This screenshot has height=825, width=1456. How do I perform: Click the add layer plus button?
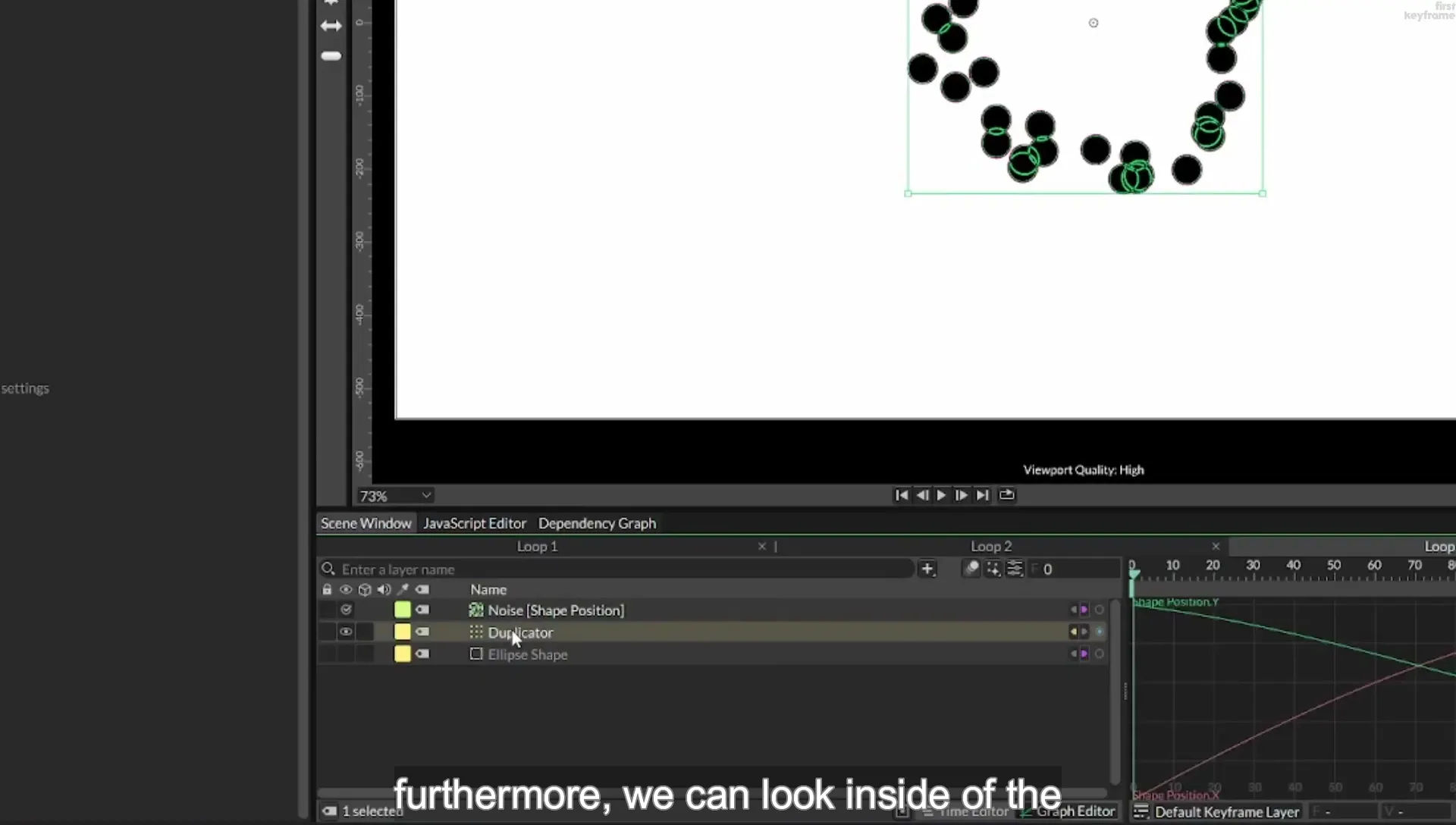927,569
